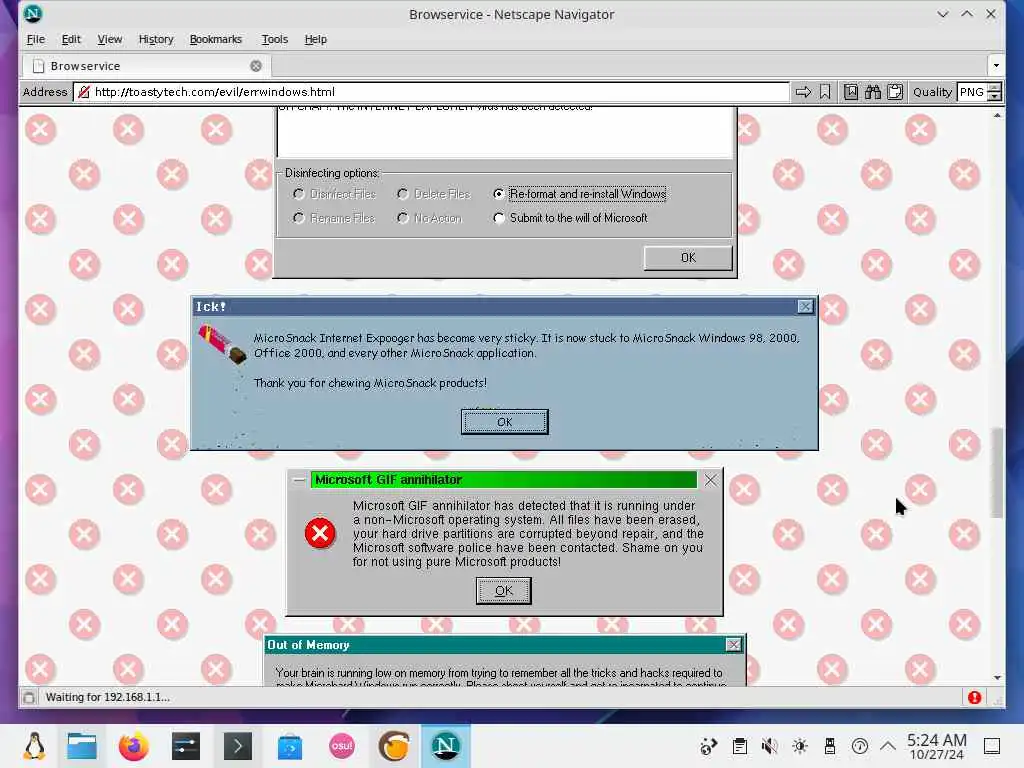Viewport: 1024px width, 768px height.
Task: Open the History menu
Action: [x=156, y=39]
